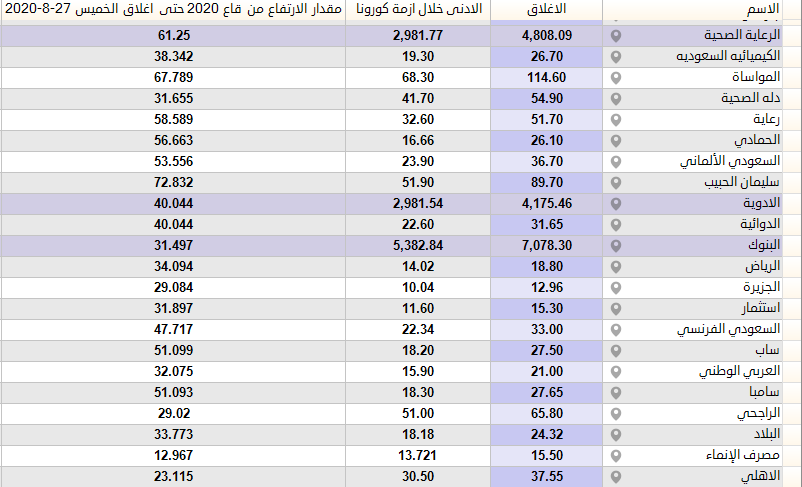Viewport: 802px width, 487px height.
Task: Select the الراجحي bank name
Action: pos(759,413)
